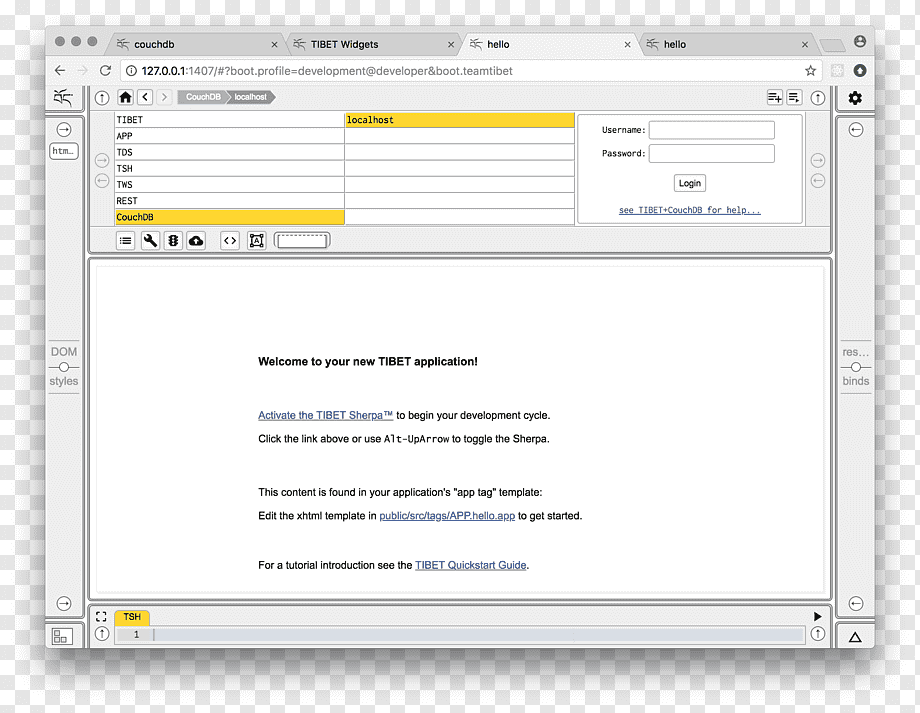This screenshot has height=713, width=920.
Task: Click the up-arrow circle left of the Home icon
Action: pyautogui.click(x=102, y=98)
